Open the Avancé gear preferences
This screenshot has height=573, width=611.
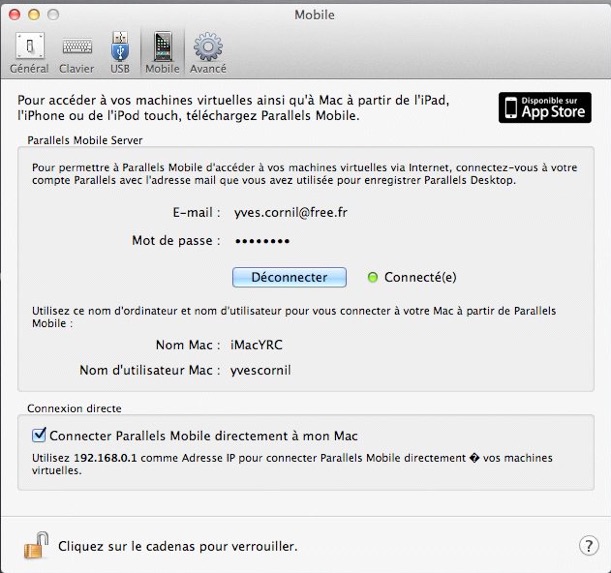[208, 53]
